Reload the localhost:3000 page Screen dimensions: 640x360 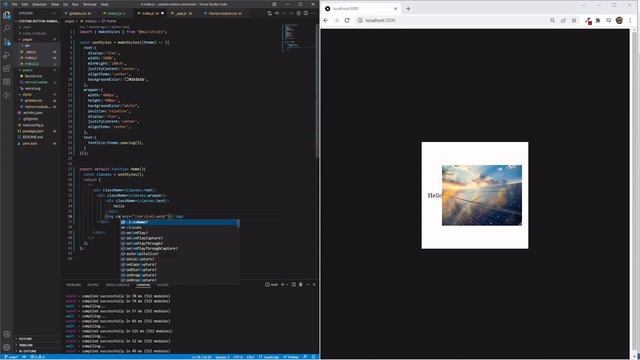(x=347, y=20)
